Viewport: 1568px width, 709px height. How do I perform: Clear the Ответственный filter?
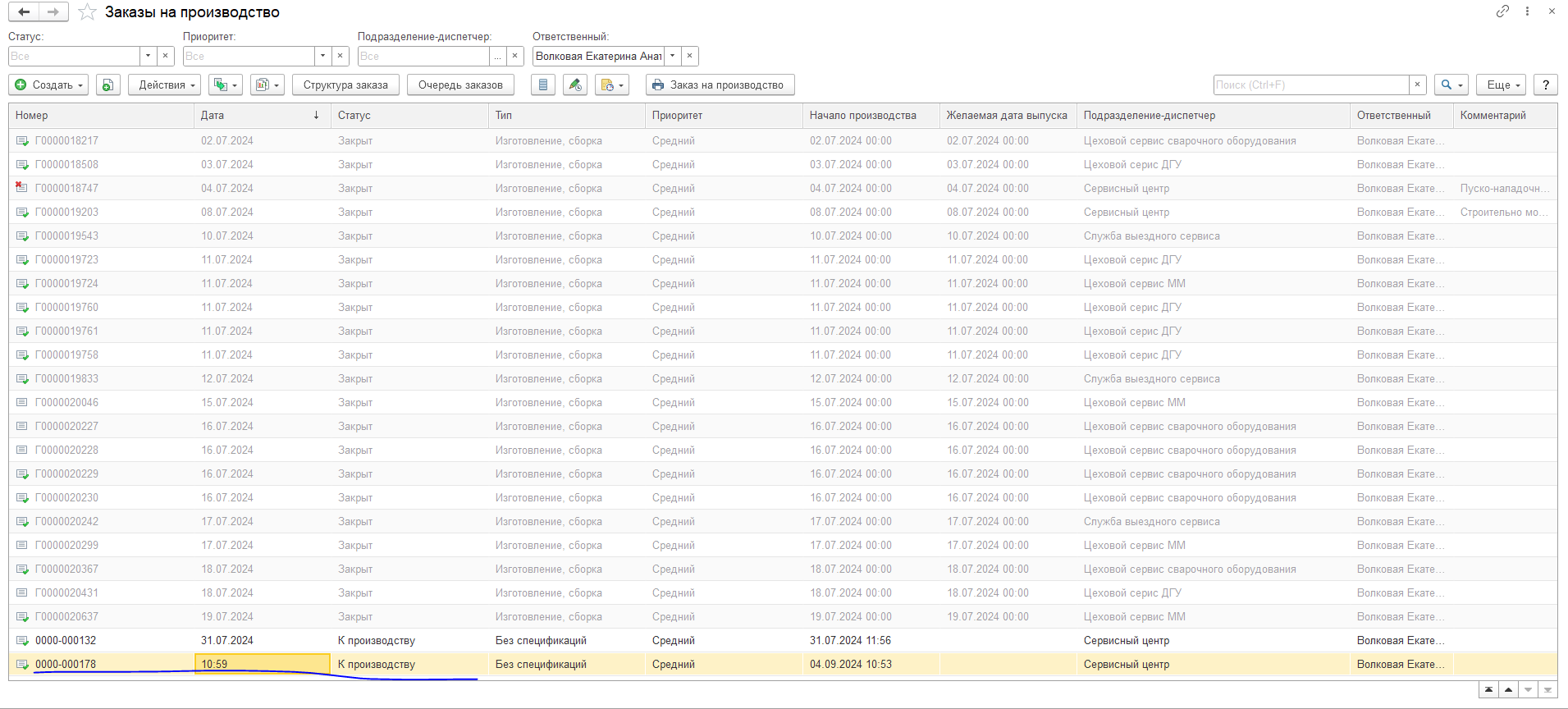tap(690, 56)
